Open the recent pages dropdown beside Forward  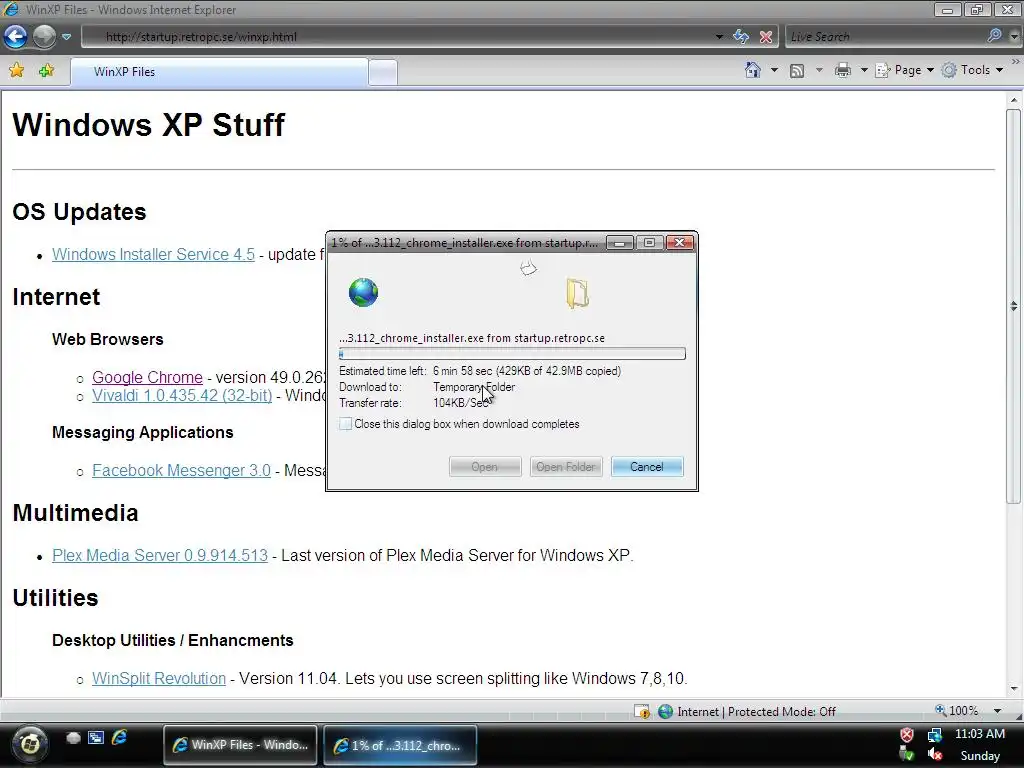(67, 37)
